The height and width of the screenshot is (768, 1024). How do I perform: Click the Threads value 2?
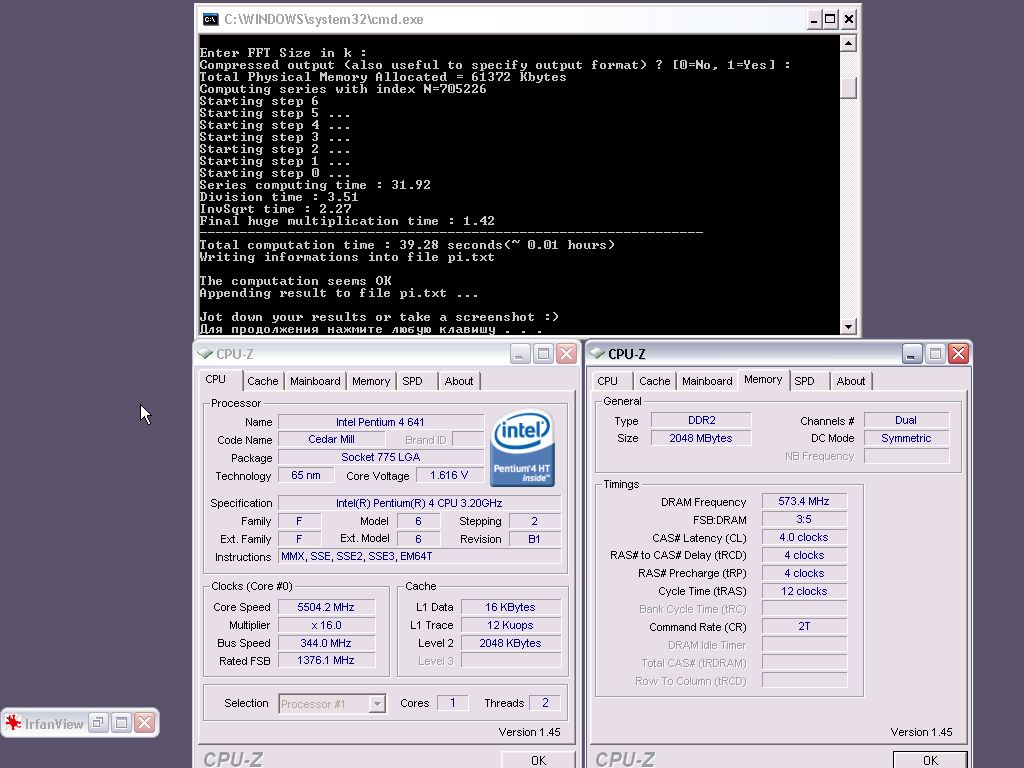545,703
